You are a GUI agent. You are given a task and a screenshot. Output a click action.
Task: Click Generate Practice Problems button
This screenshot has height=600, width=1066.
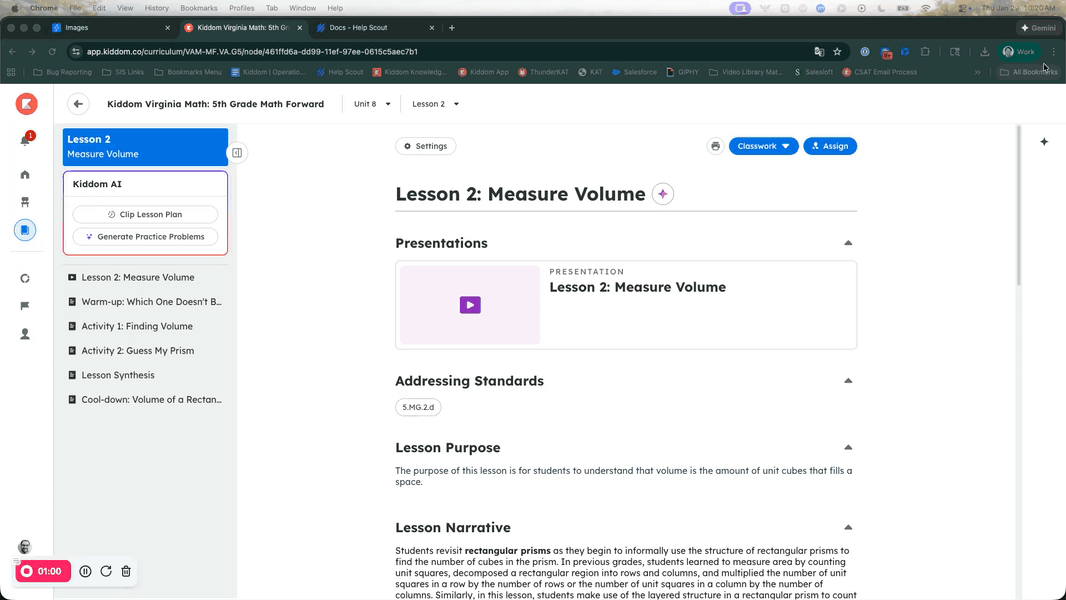(x=145, y=236)
